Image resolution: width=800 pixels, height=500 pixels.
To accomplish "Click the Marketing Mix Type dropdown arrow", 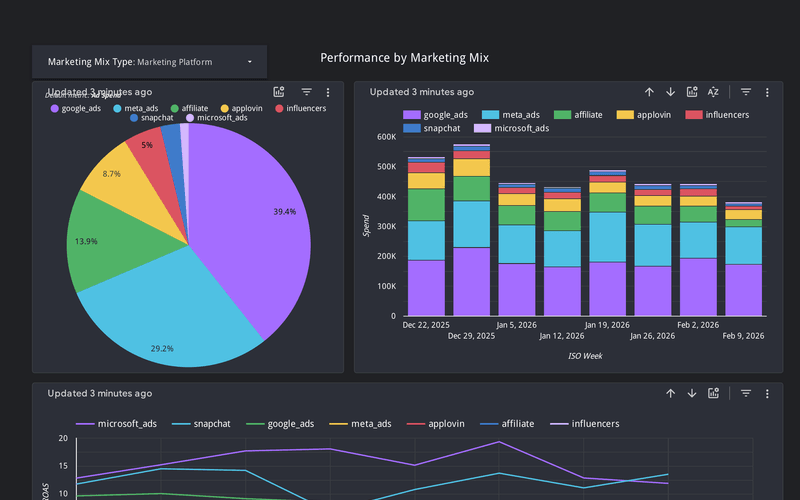I will pos(250,62).
